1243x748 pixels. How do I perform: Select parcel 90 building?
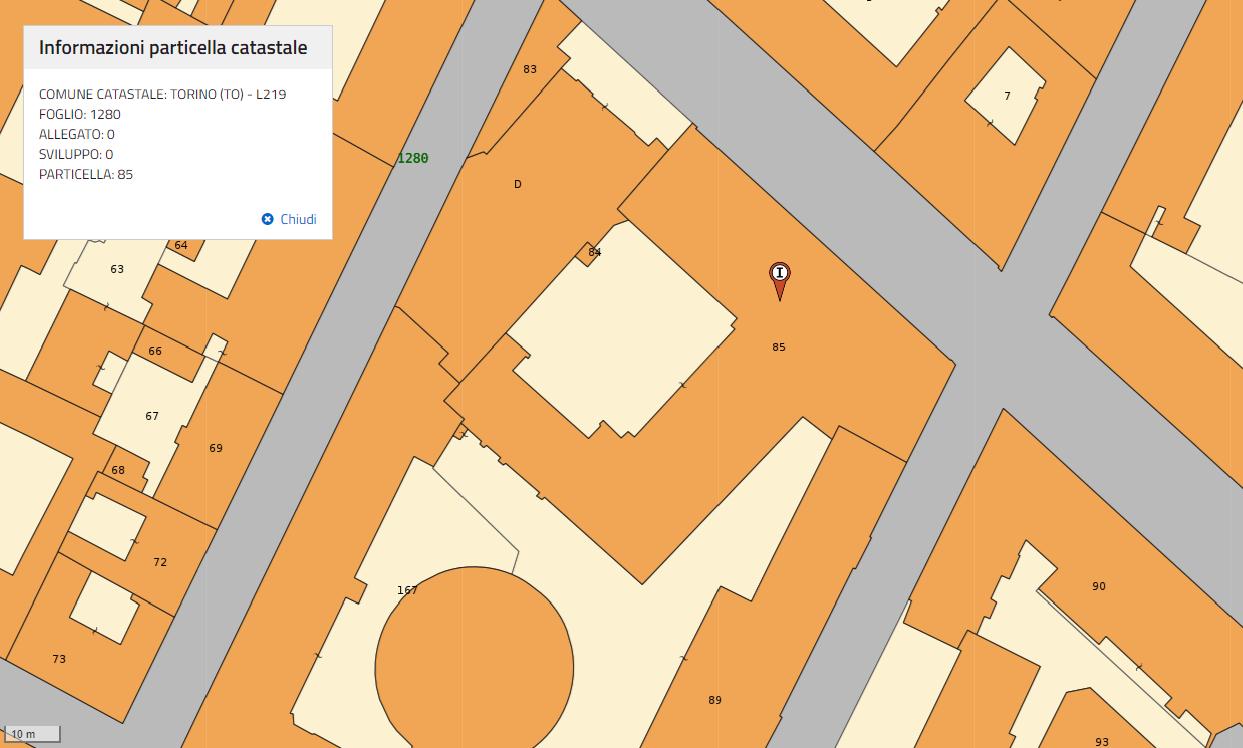[1098, 586]
